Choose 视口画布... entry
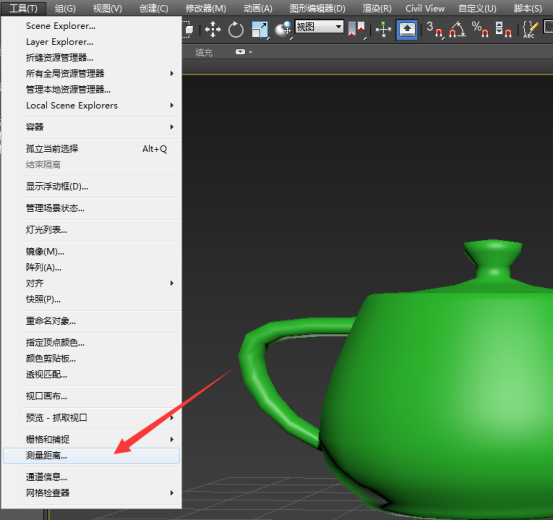The width and height of the screenshot is (554, 520). coord(92,396)
